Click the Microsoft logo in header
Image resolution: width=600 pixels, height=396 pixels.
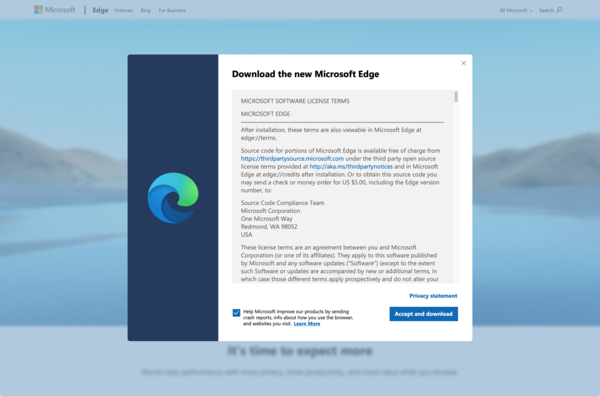54,10
